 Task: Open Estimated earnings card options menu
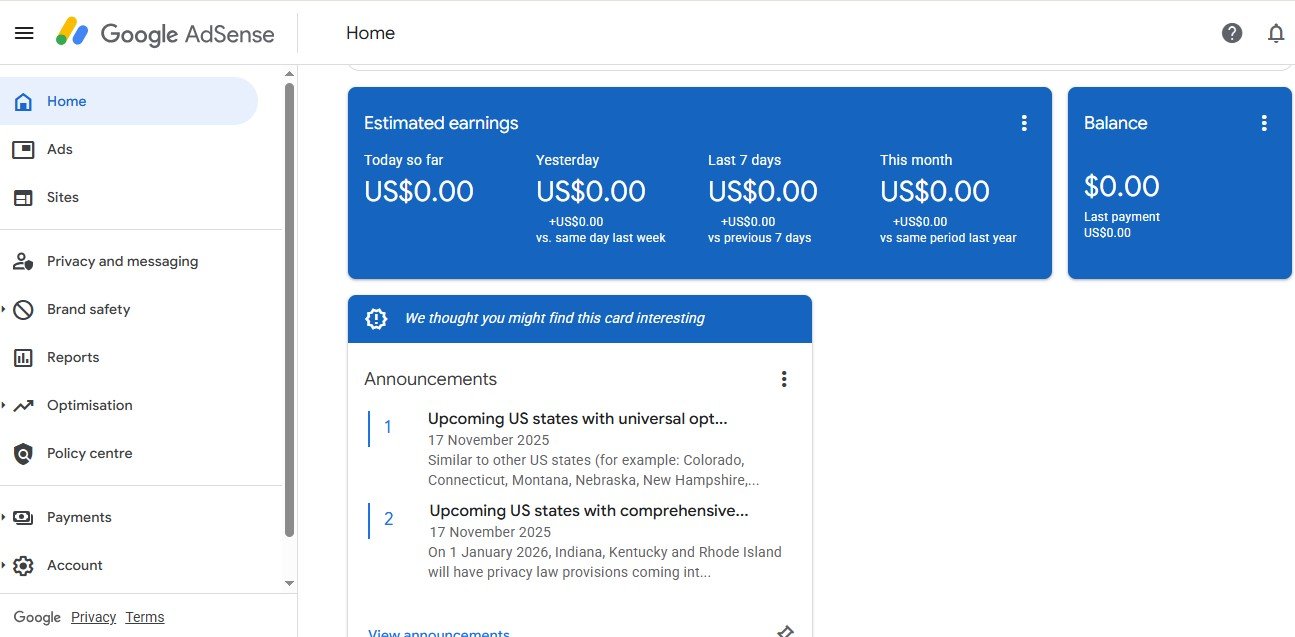point(1024,123)
